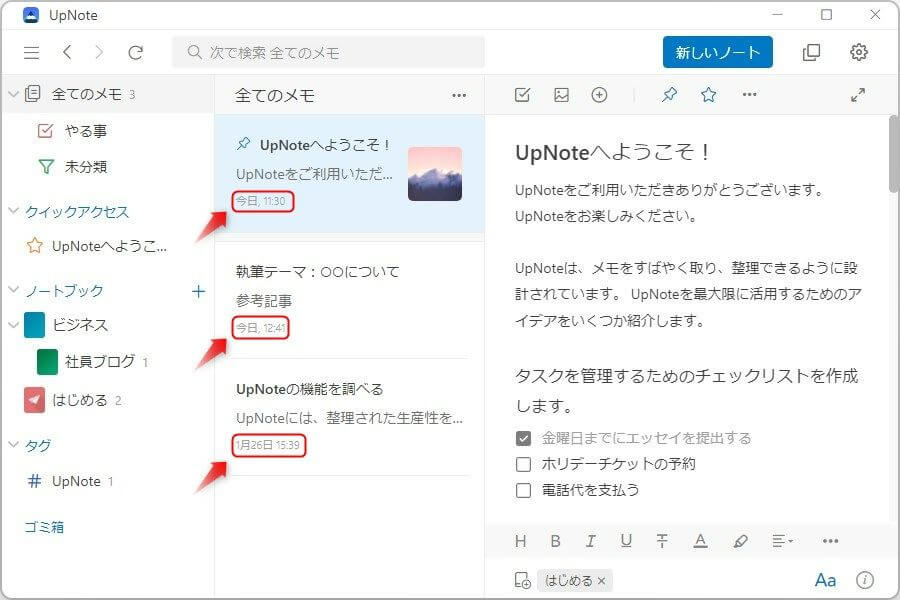Insert a checklist with the checkbox toolbar icon
900x600 pixels.
pos(522,95)
